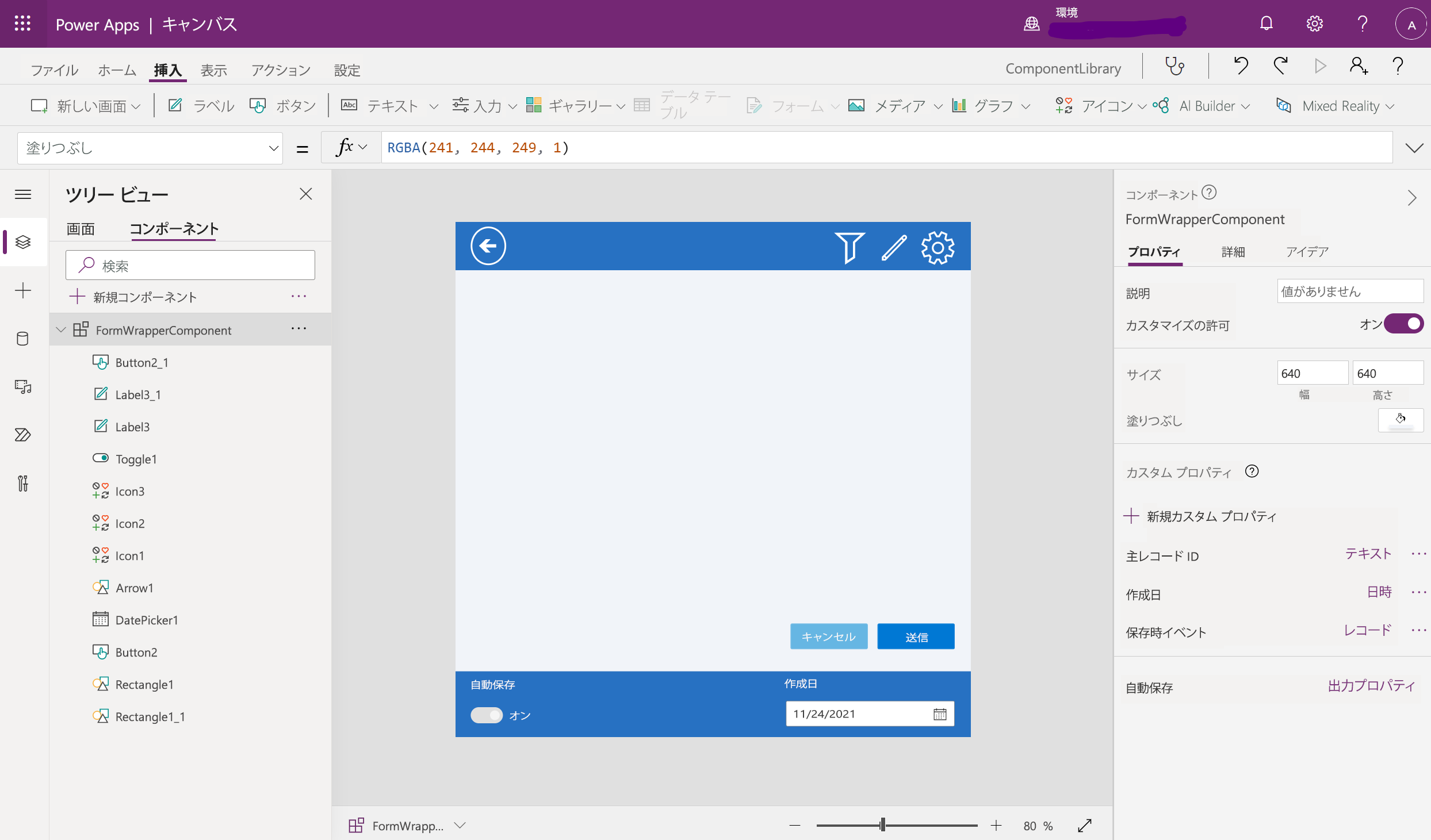Add 新規カスタム プロパティ

pyautogui.click(x=1201, y=516)
